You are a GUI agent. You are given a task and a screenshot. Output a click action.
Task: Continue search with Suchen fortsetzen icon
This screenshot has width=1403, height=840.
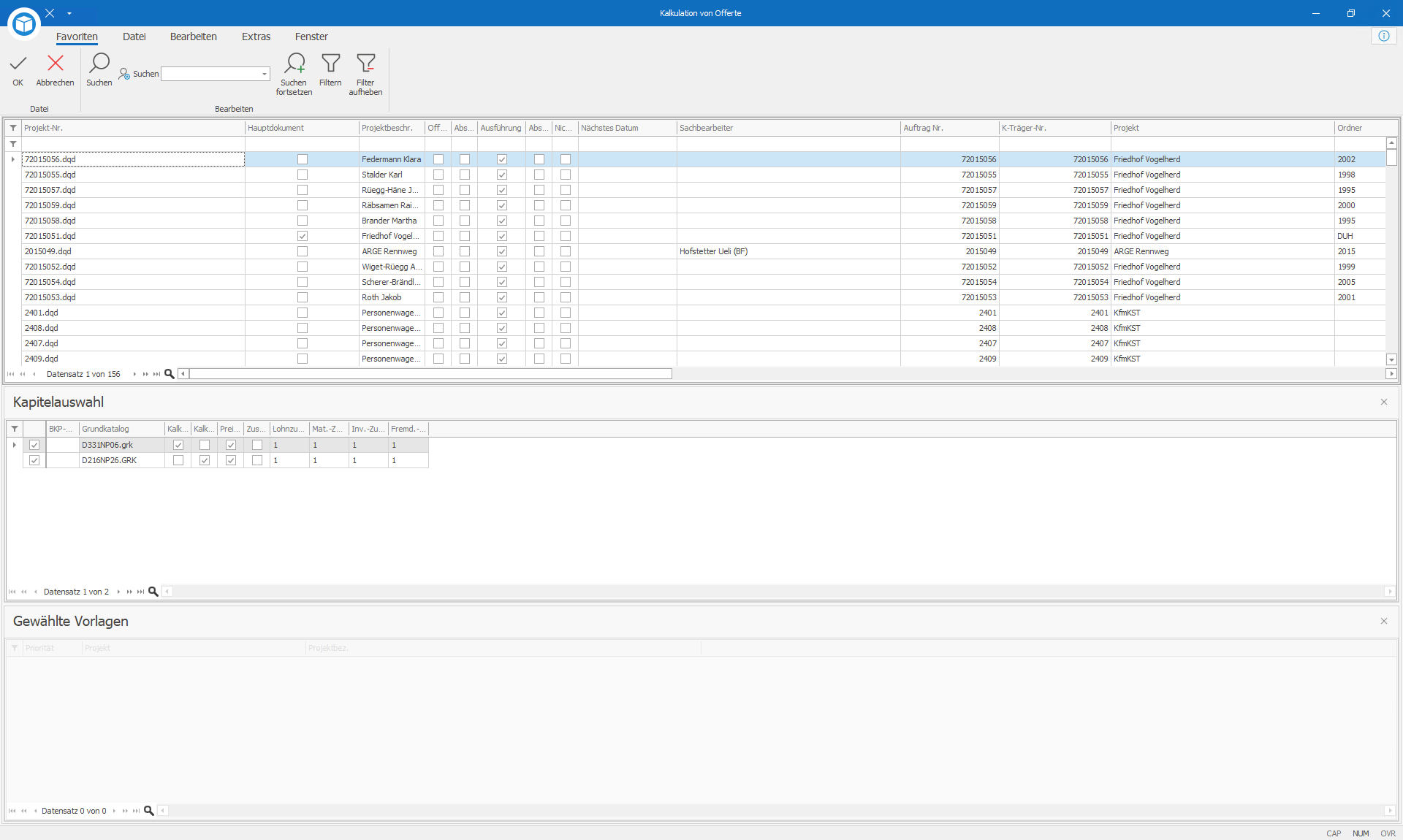tap(294, 63)
